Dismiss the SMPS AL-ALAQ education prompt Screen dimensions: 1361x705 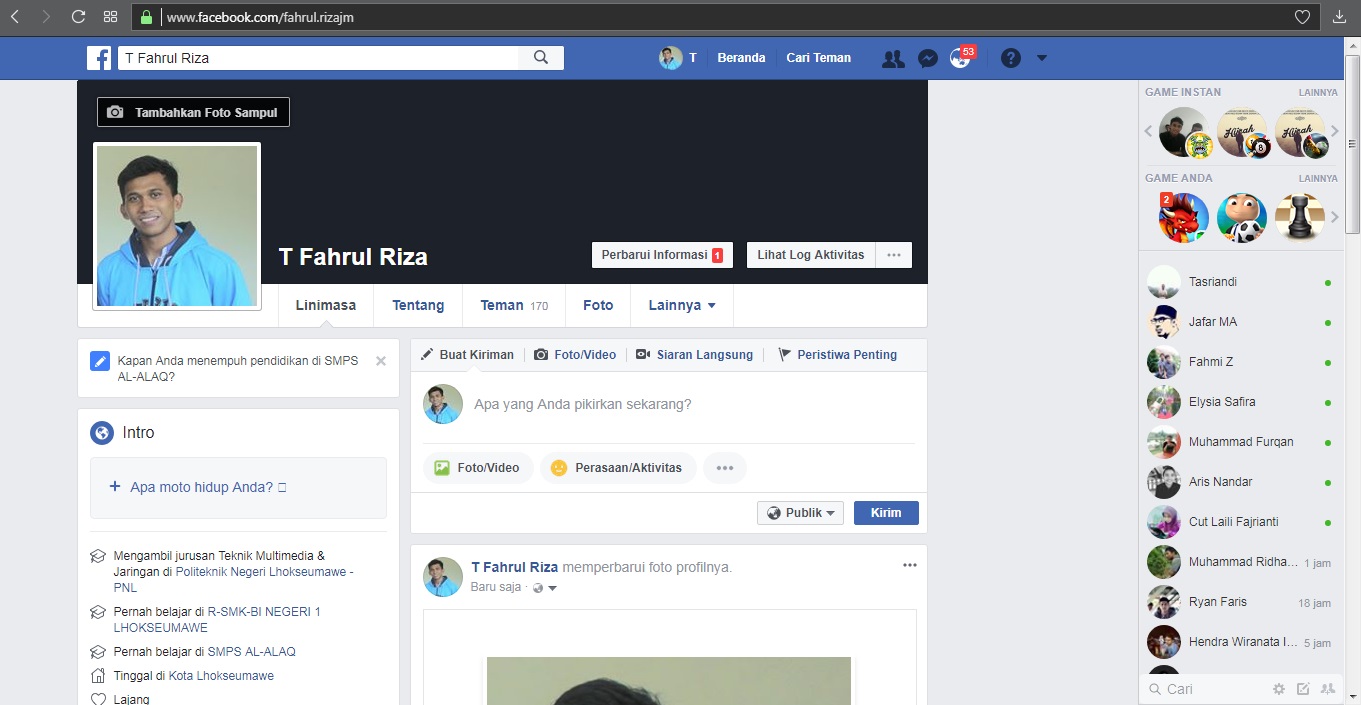(x=381, y=361)
